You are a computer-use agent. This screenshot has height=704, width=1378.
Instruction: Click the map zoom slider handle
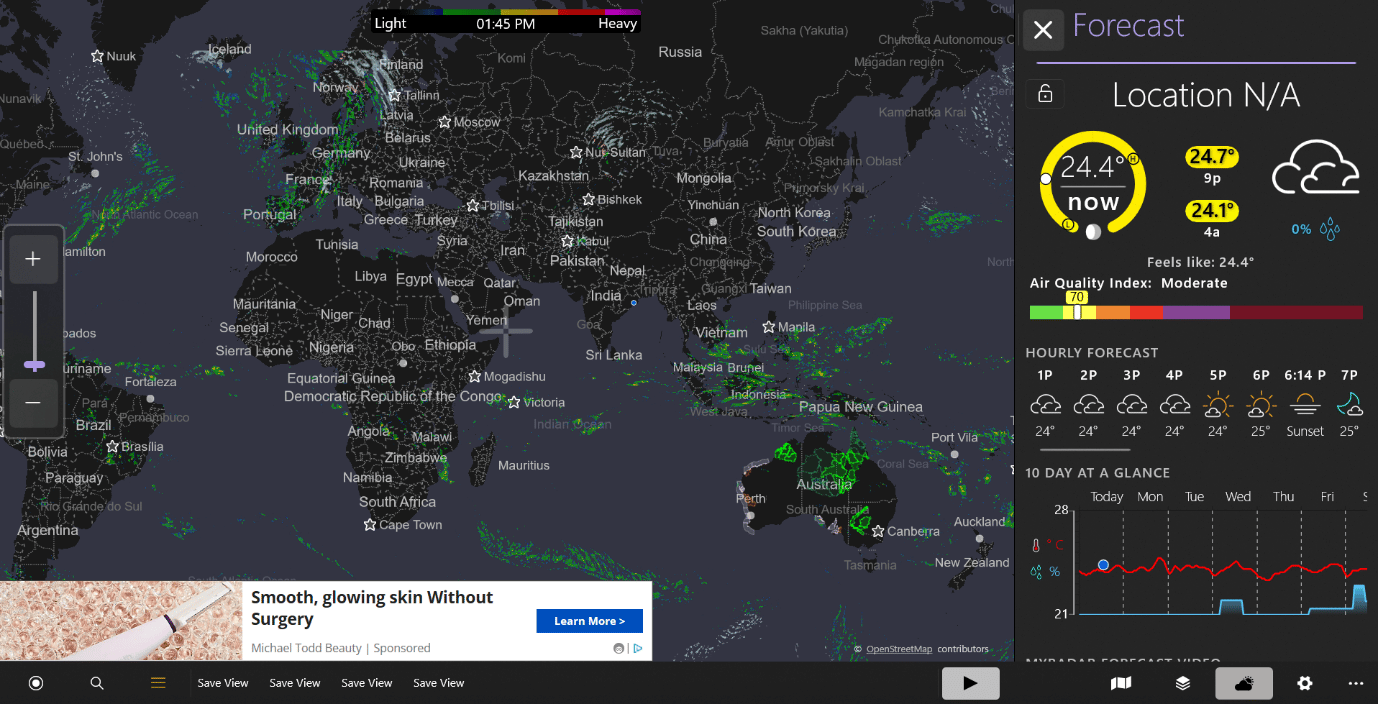pyautogui.click(x=34, y=364)
